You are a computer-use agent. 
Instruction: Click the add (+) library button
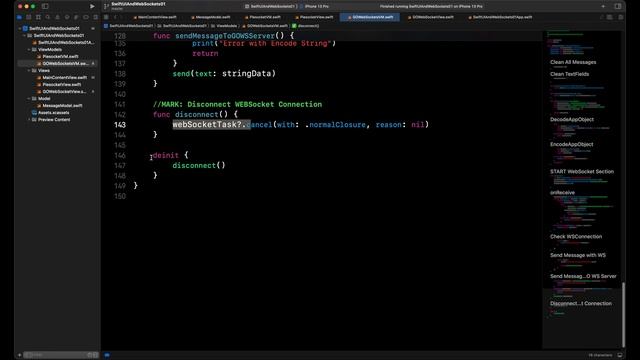coord(603,6)
